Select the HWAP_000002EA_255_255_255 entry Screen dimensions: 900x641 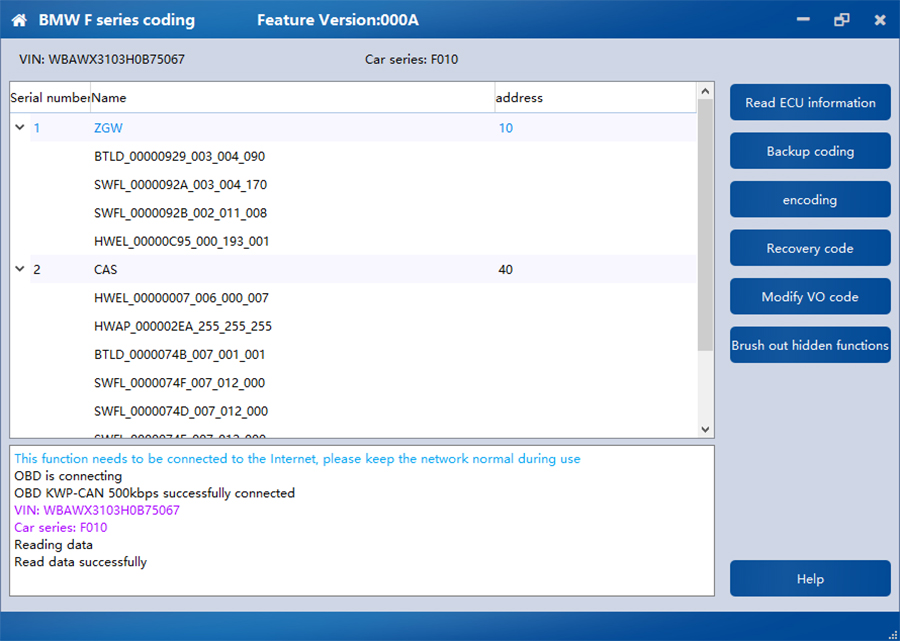(183, 326)
